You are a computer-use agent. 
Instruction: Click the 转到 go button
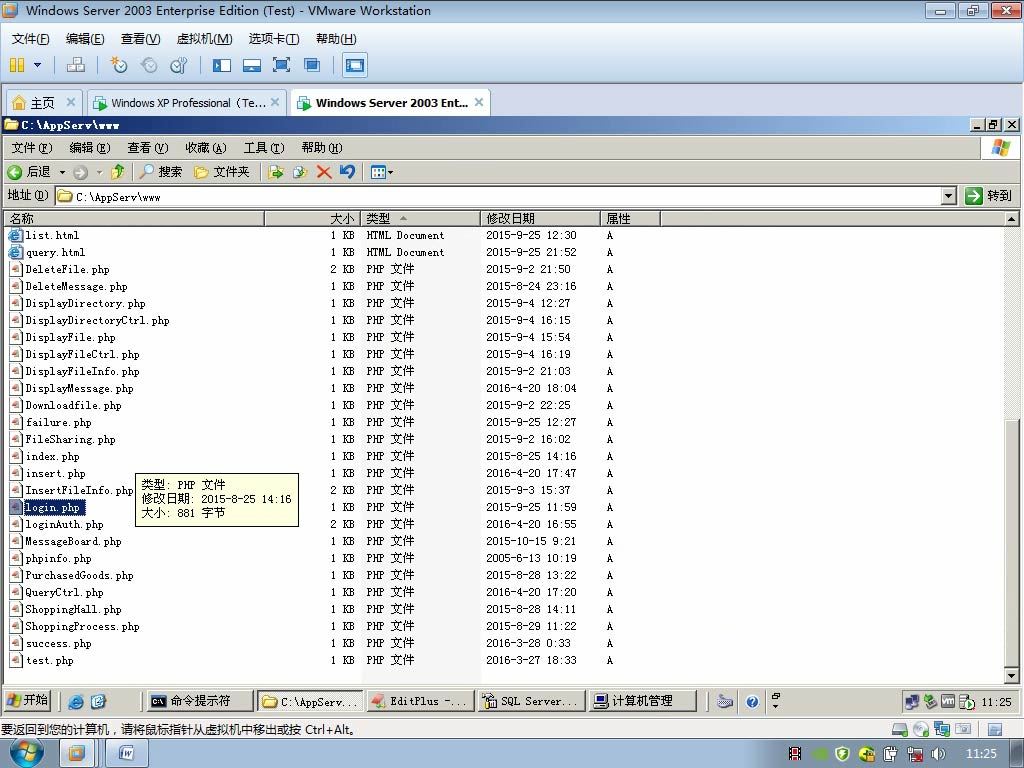989,195
